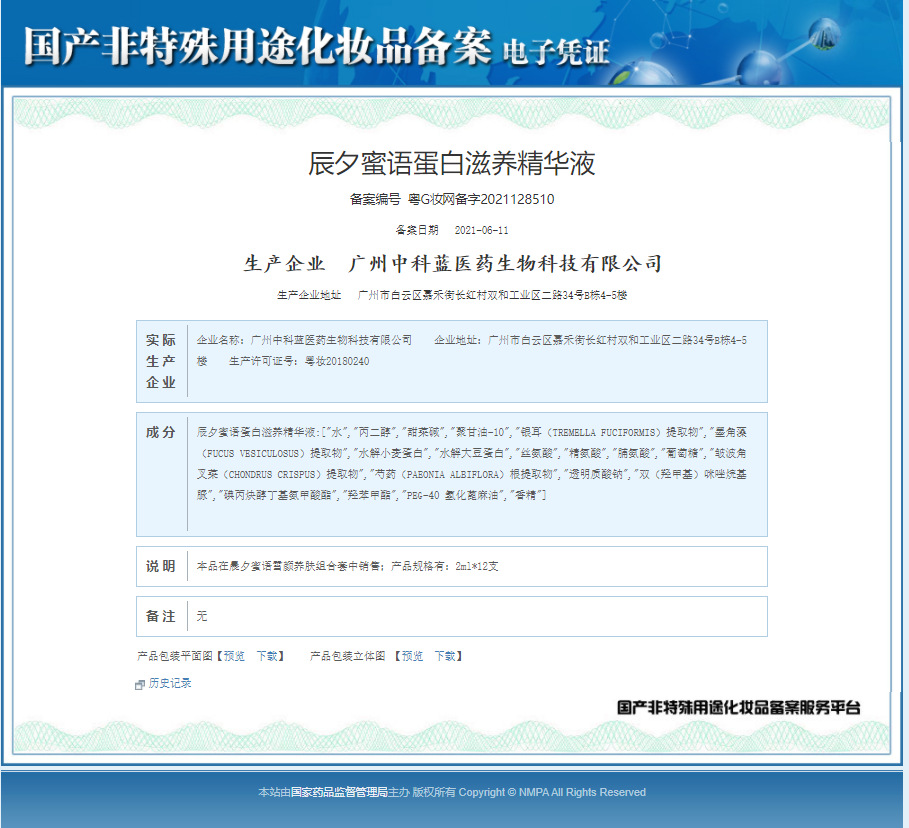Click the PEG-40 氢化蓖麻油 ingredient
Image resolution: width=909 pixels, height=828 pixels.
click(x=452, y=495)
